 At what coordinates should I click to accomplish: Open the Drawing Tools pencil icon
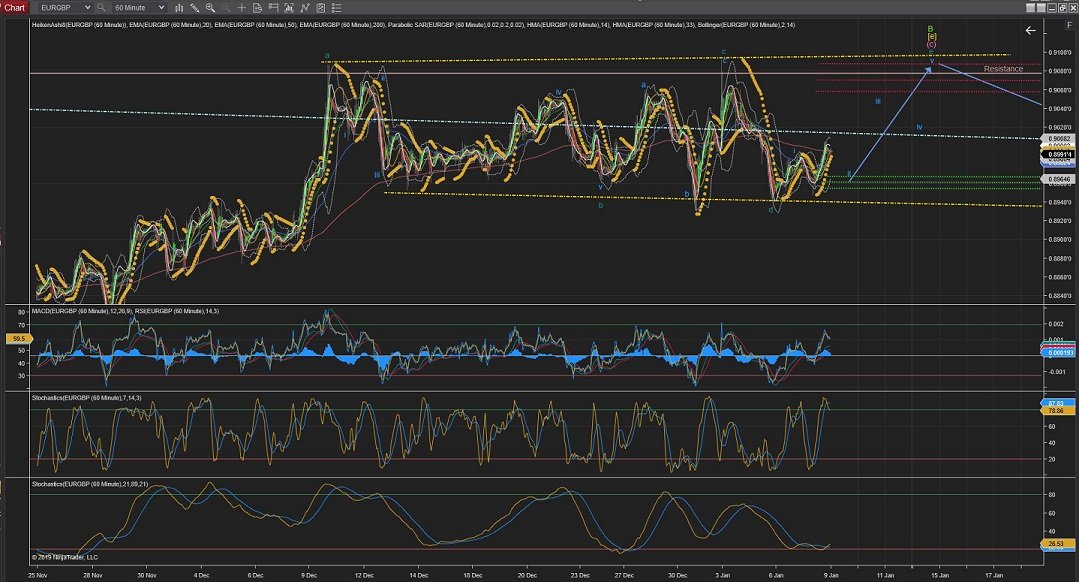[x=196, y=8]
